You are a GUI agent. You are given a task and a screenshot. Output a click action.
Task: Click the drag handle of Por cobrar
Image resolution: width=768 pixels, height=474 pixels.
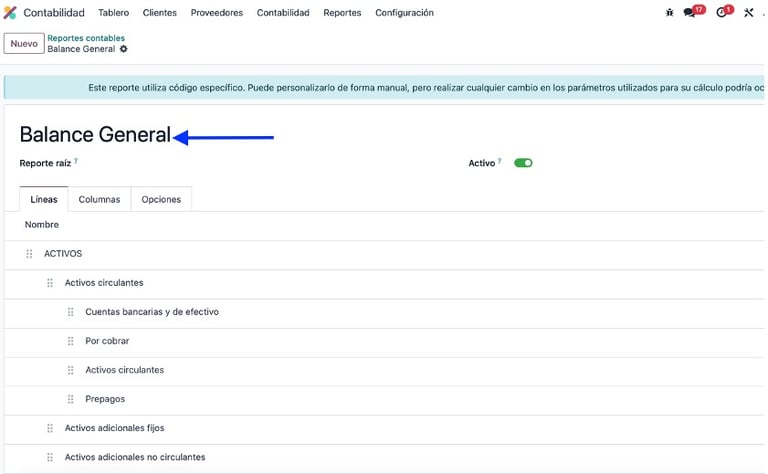[71, 341]
